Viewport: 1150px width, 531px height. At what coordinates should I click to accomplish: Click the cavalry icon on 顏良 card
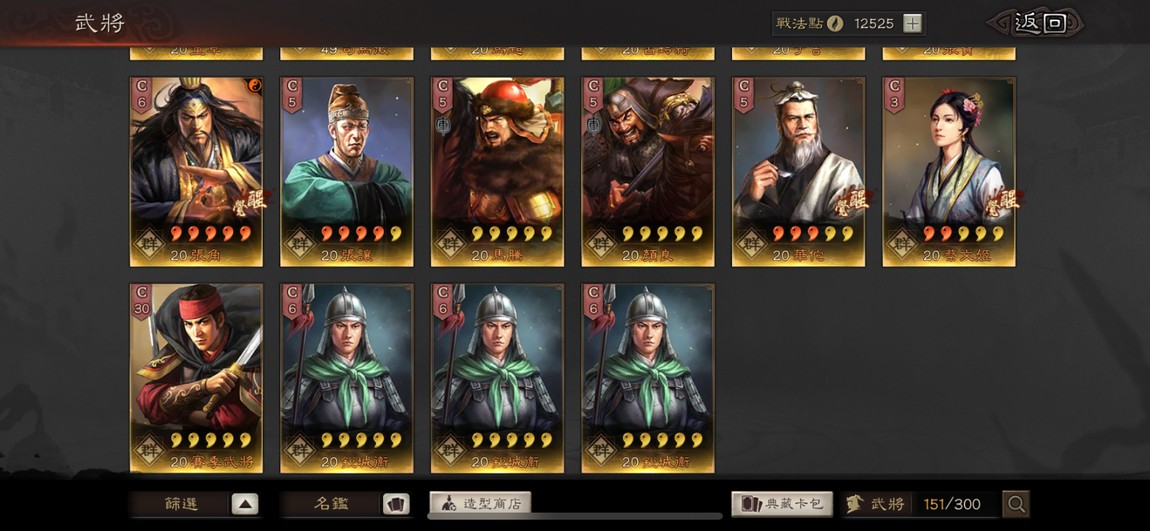point(595,125)
